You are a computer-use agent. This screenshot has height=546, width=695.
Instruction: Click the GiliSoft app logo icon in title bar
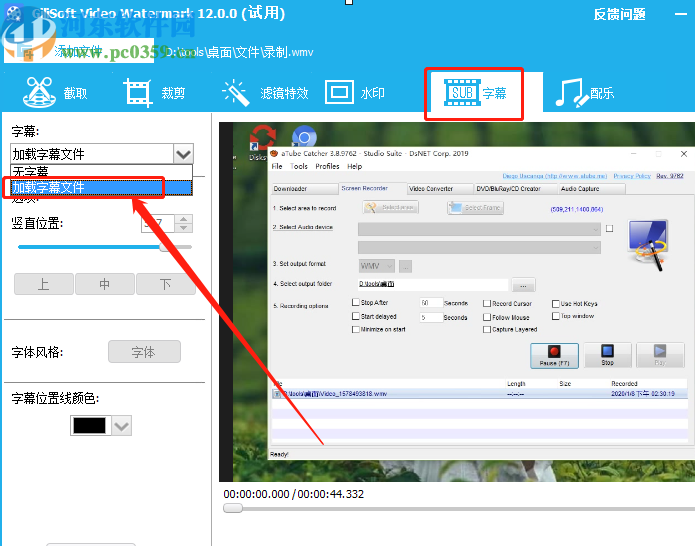click(x=14, y=13)
